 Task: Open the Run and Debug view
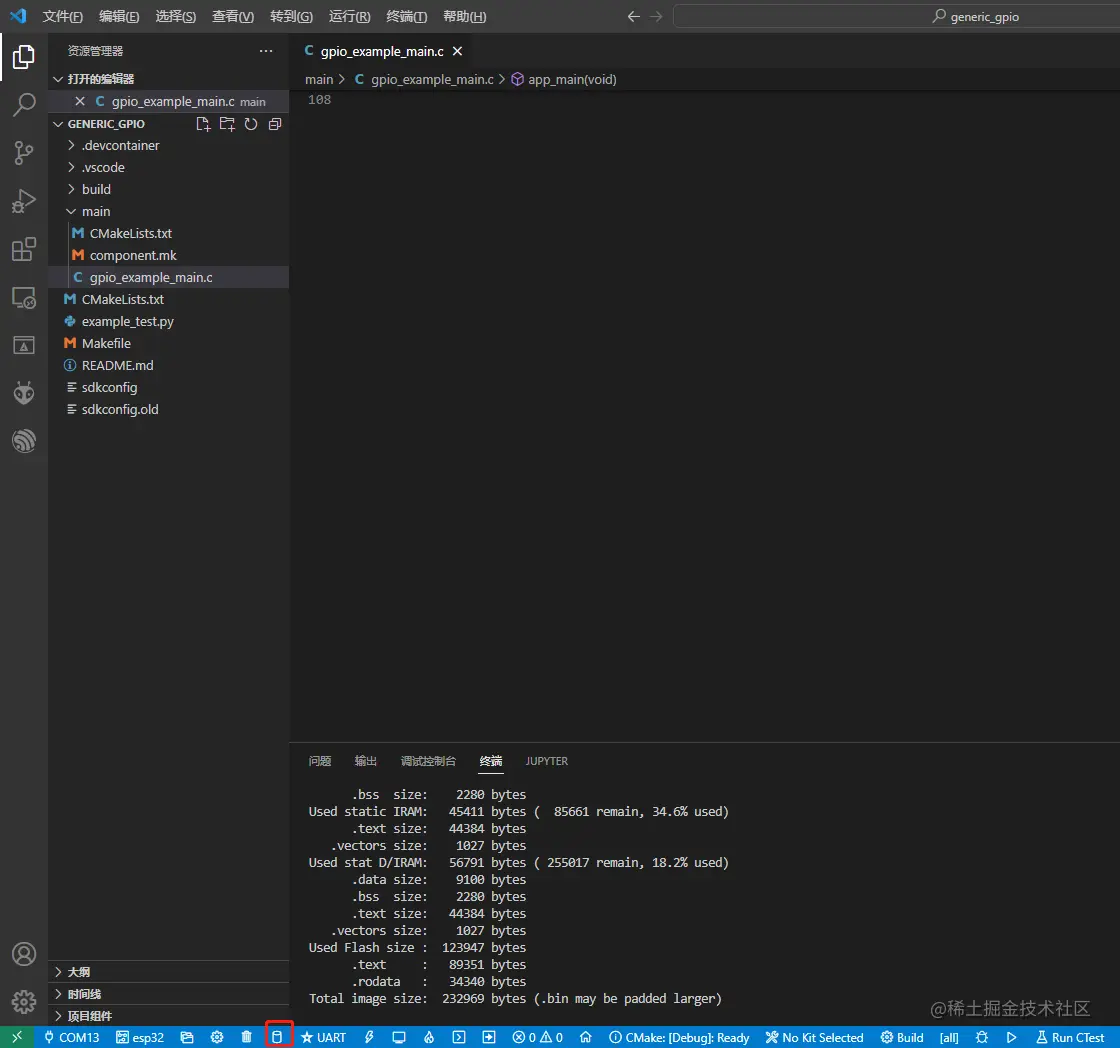(x=24, y=201)
